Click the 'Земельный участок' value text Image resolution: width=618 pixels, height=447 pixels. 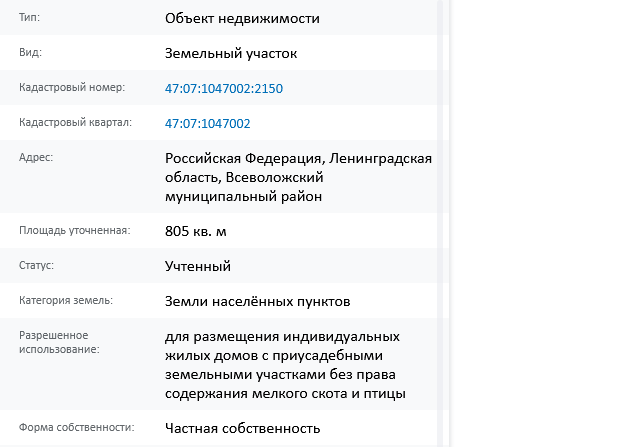(x=231, y=53)
